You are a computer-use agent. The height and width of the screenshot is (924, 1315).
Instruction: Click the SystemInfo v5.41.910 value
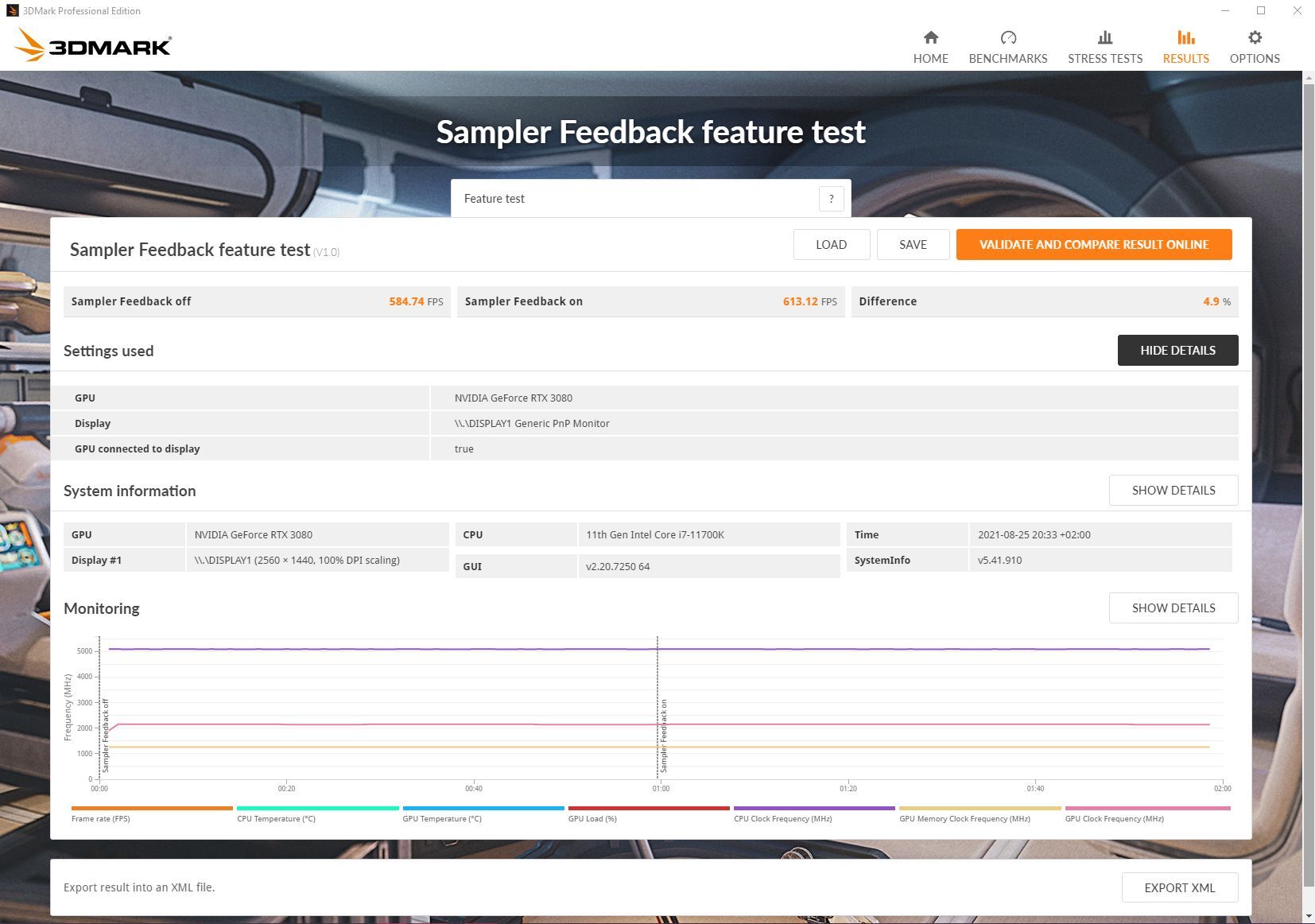pyautogui.click(x=1000, y=560)
